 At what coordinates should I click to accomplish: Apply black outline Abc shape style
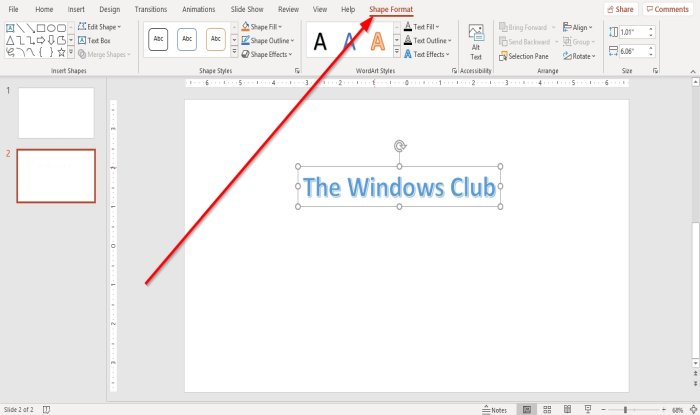point(158,39)
